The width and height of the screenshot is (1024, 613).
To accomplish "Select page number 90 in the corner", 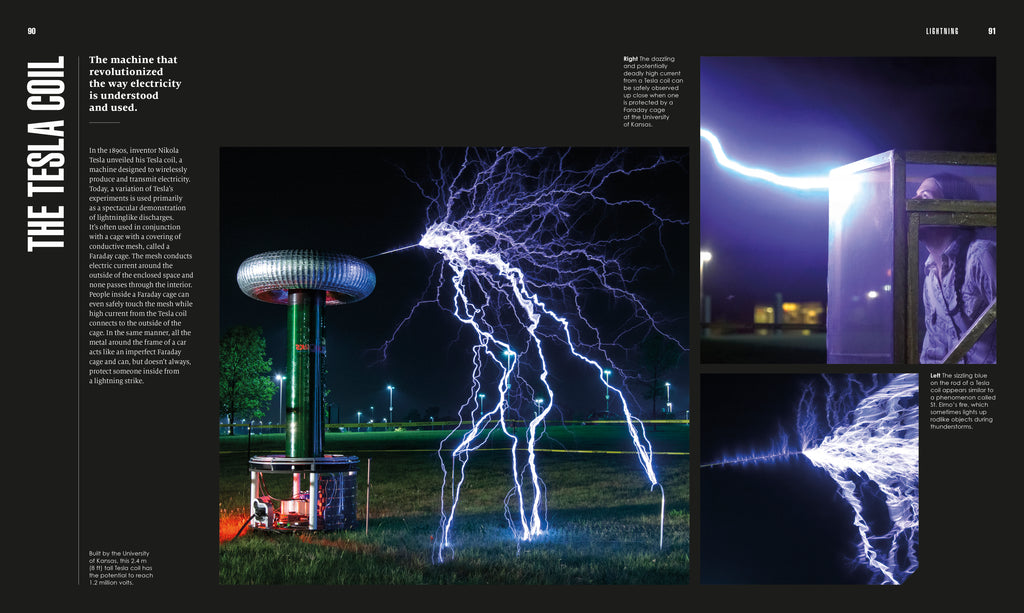I will click(33, 31).
